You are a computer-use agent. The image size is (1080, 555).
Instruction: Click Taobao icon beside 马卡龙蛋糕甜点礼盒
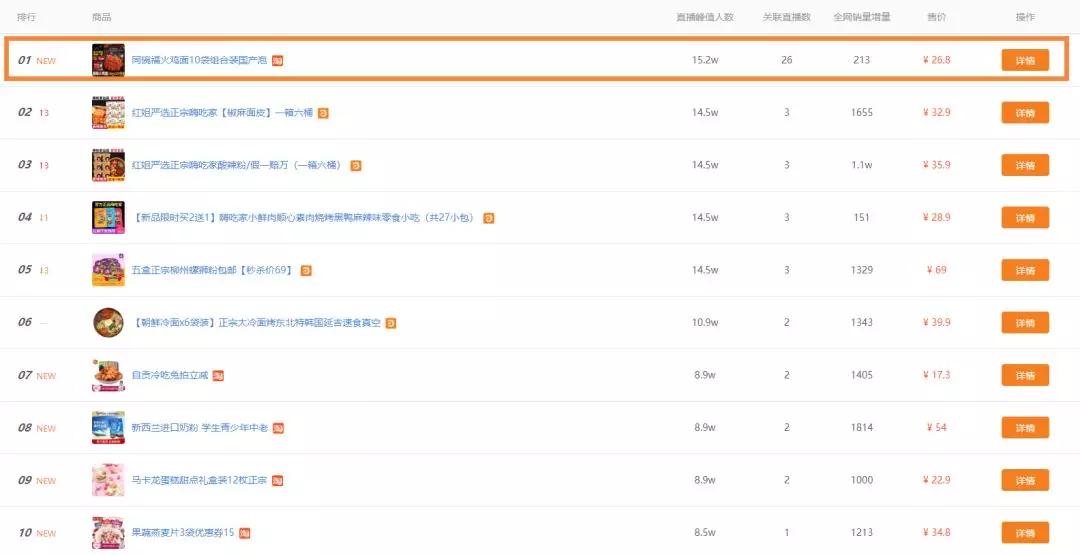pos(278,481)
